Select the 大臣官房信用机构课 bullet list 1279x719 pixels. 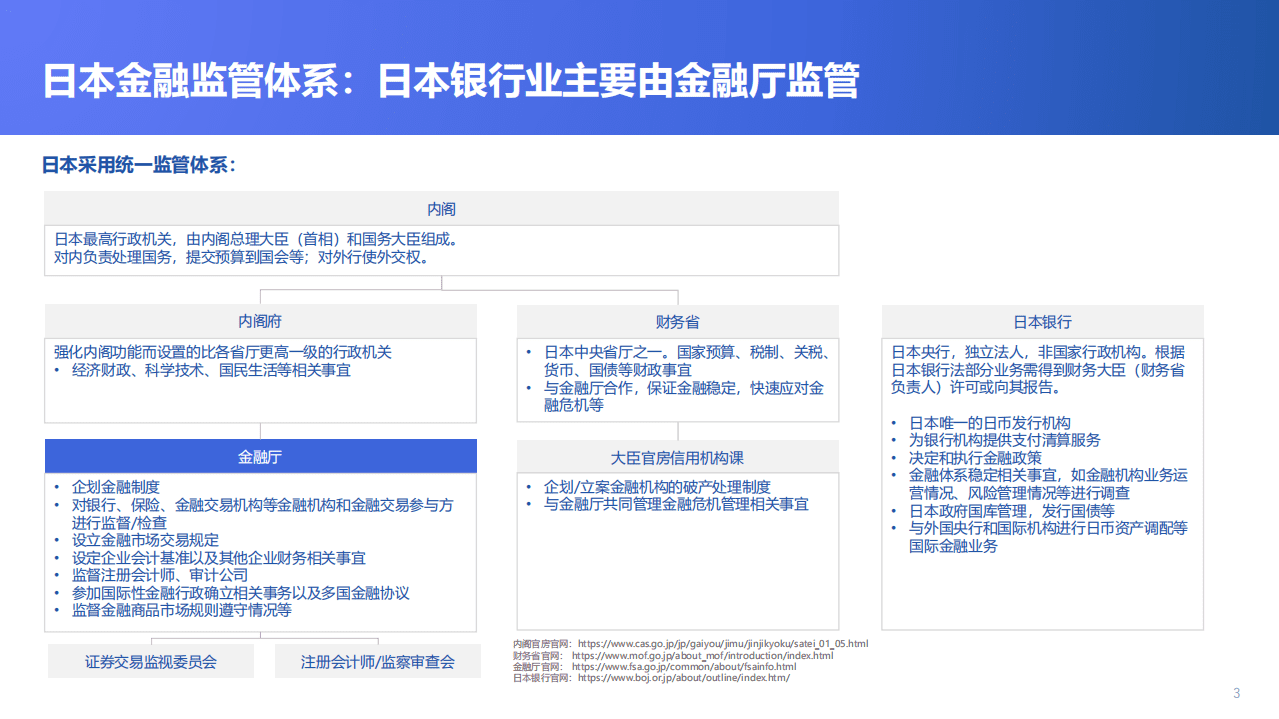(x=677, y=494)
